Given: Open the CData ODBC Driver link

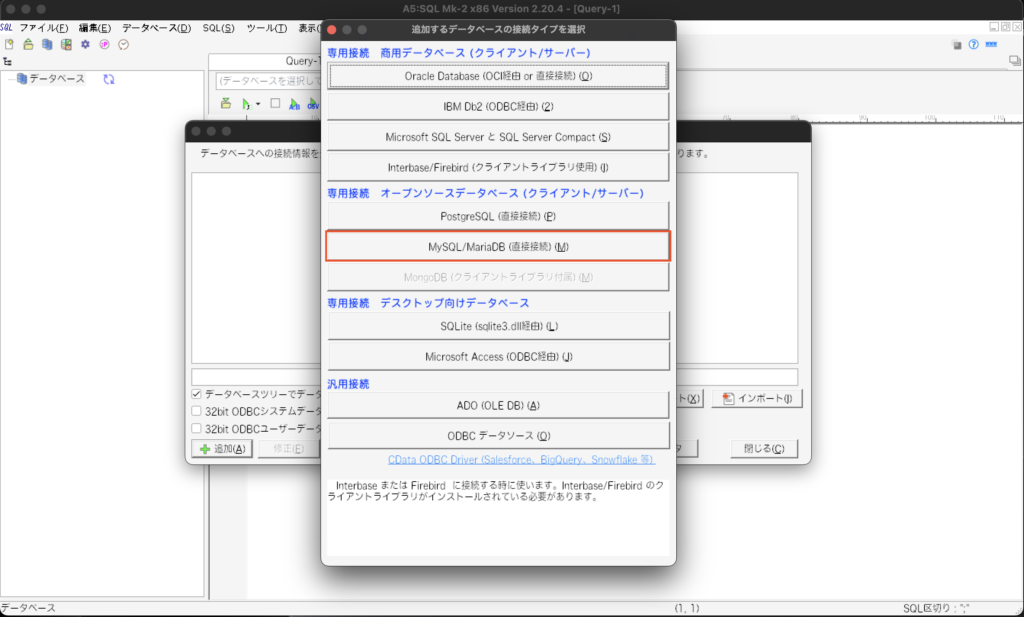Looking at the screenshot, I should [x=521, y=460].
